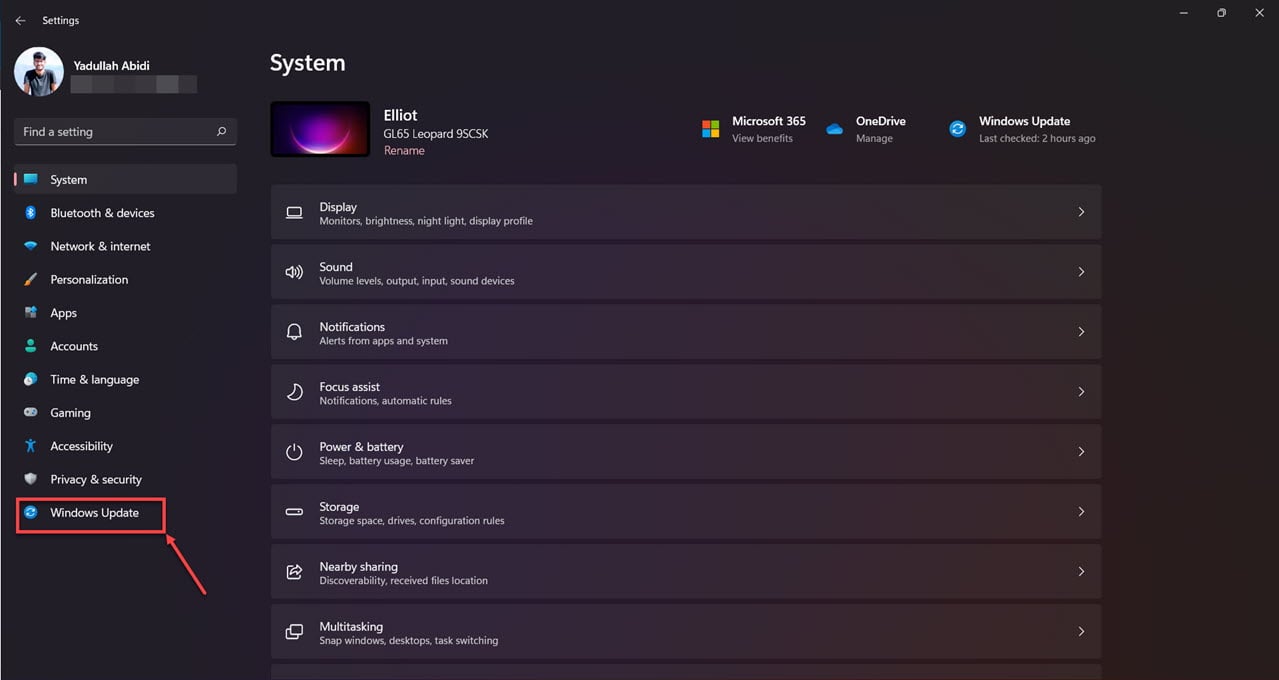The height and width of the screenshot is (680, 1279).
Task: Expand the Storage row chevron
Action: coord(1081,512)
